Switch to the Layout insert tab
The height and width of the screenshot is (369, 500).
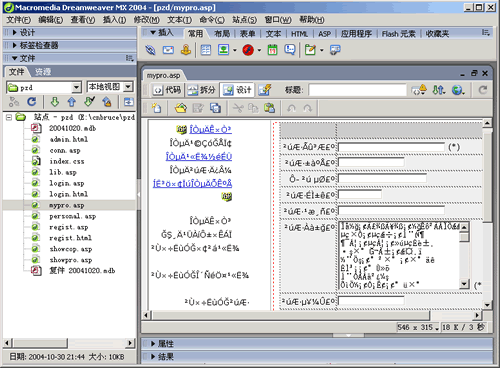click(x=222, y=34)
